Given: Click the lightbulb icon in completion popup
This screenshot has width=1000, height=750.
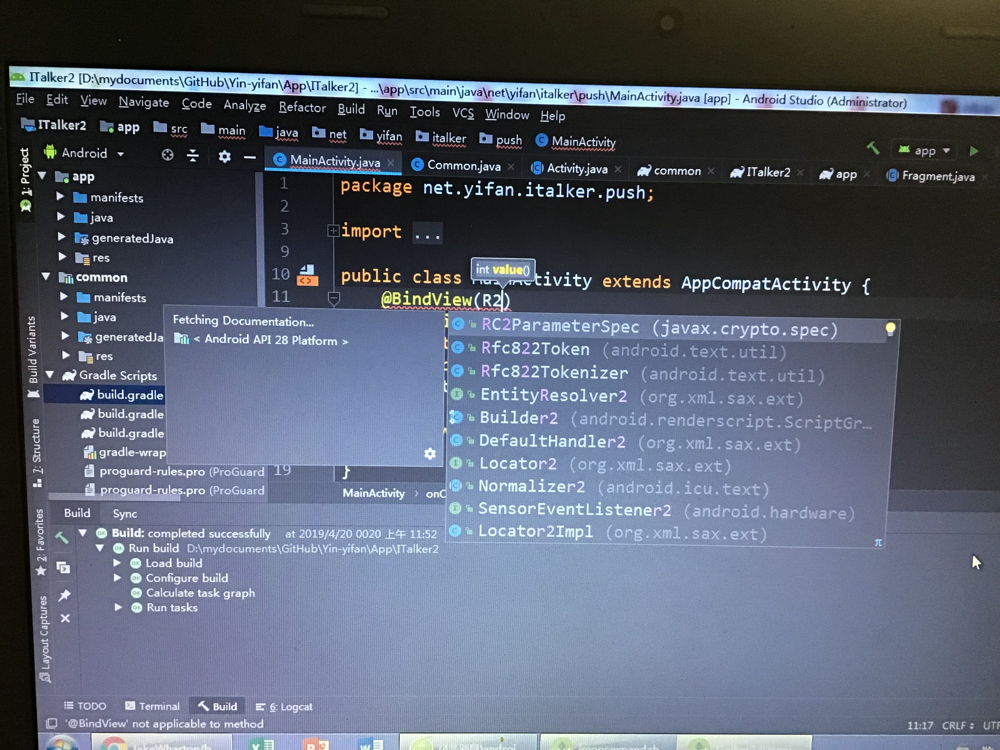Looking at the screenshot, I should pyautogui.click(x=890, y=329).
